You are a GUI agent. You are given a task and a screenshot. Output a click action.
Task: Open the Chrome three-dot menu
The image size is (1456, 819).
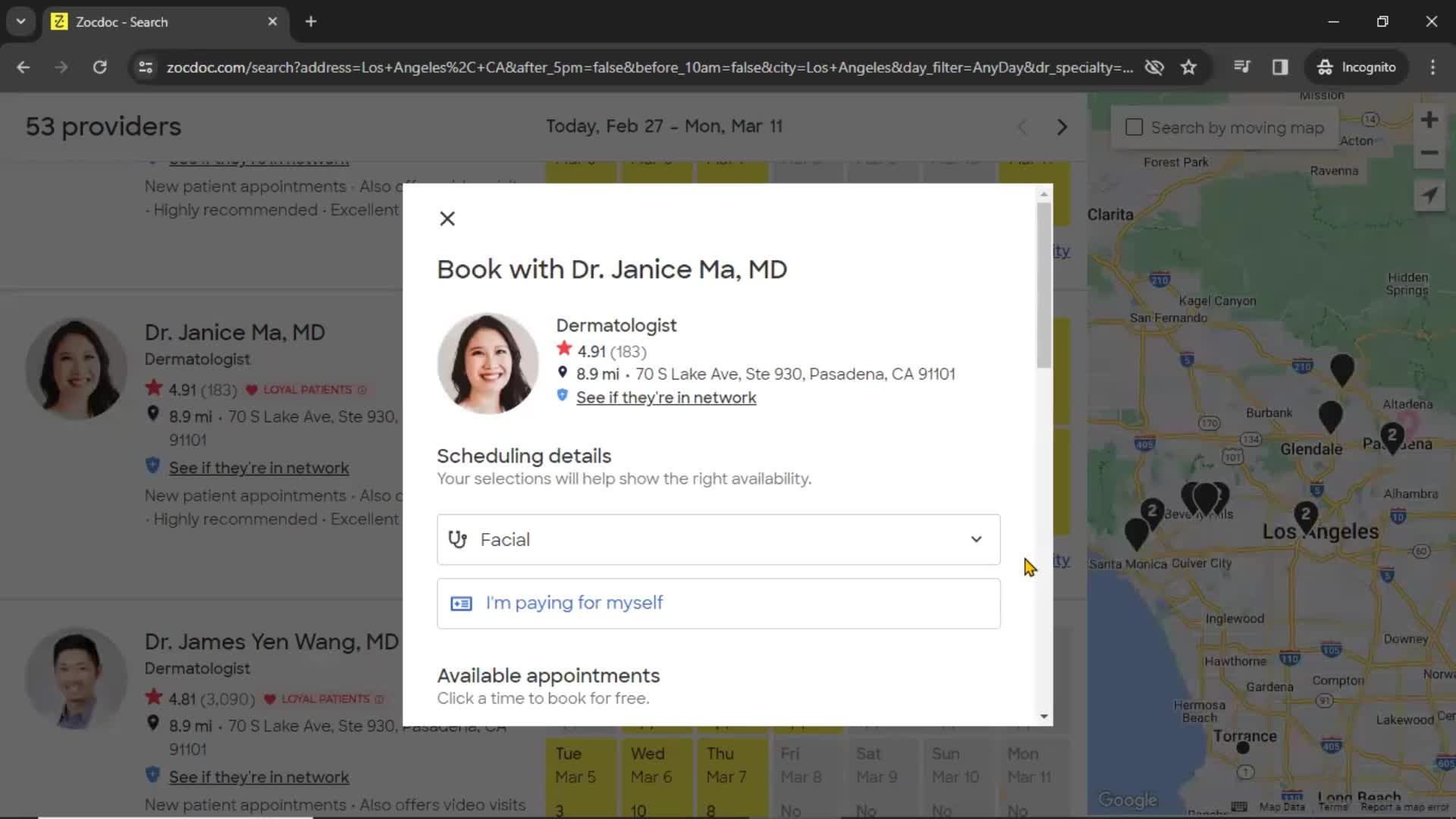coord(1432,67)
